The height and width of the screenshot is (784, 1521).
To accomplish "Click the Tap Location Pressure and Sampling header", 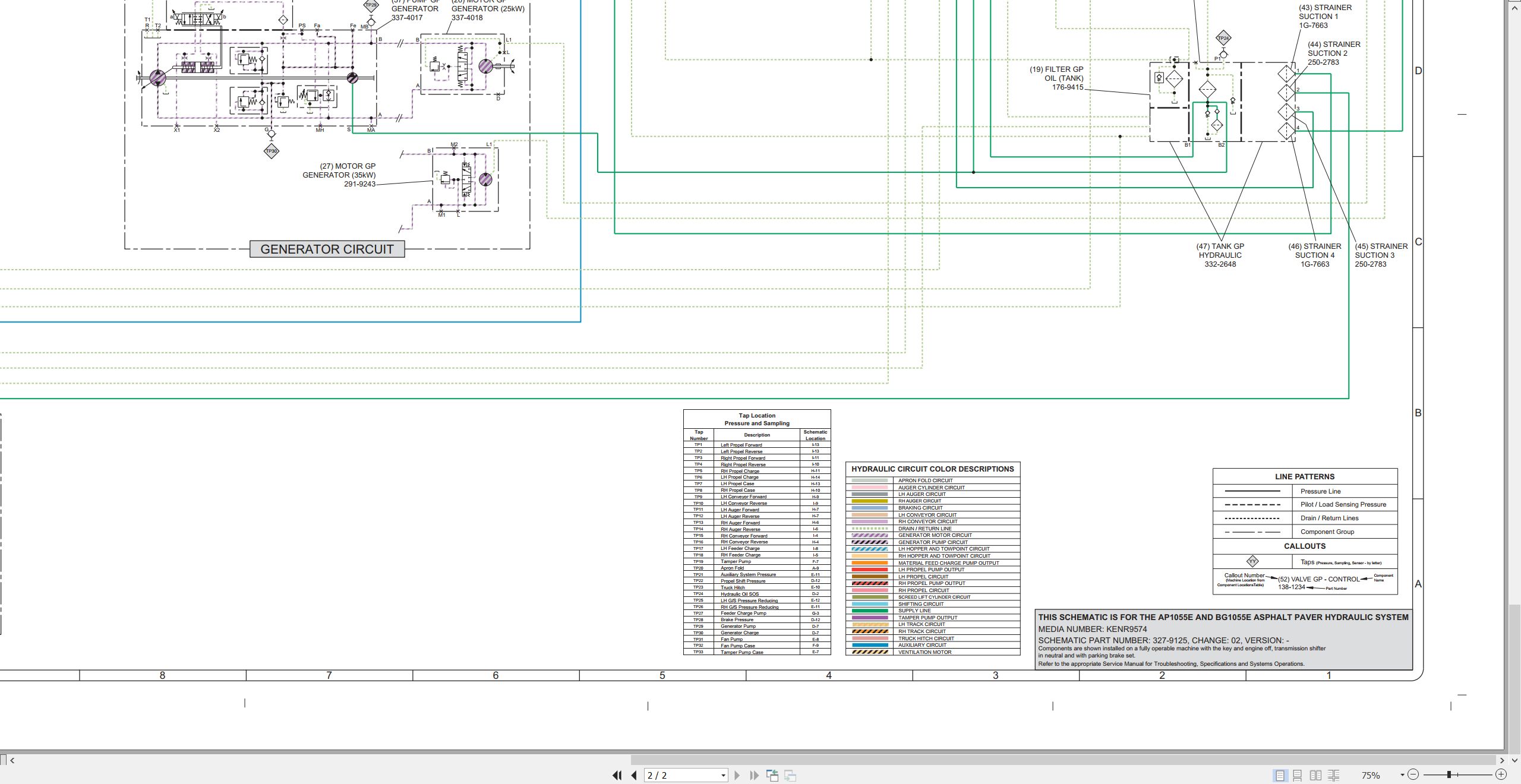I will point(757,419).
